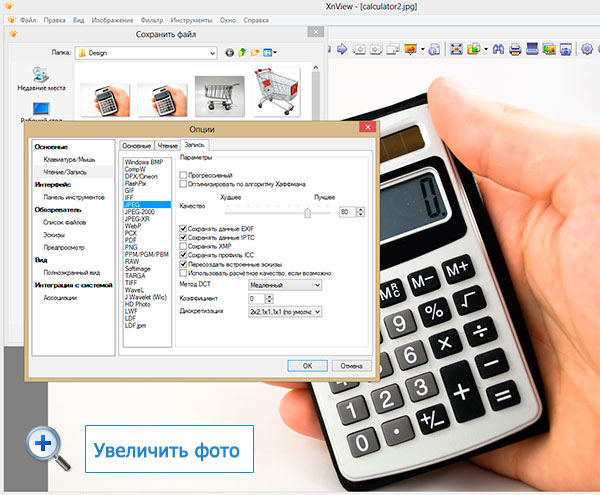Go back using Save dialog back icon

click(x=230, y=53)
